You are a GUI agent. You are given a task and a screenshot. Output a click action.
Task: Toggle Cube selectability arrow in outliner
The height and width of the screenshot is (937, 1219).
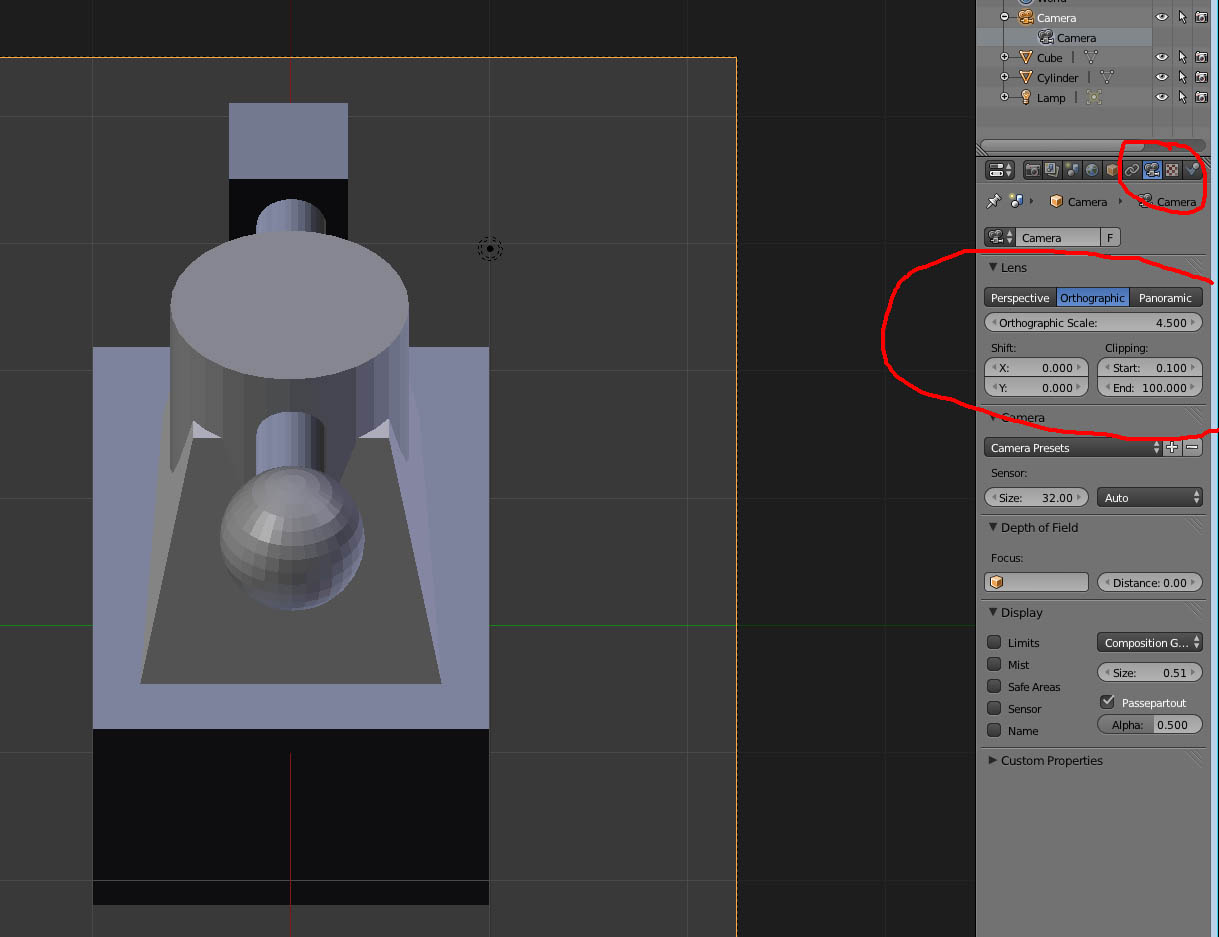pyautogui.click(x=1182, y=58)
